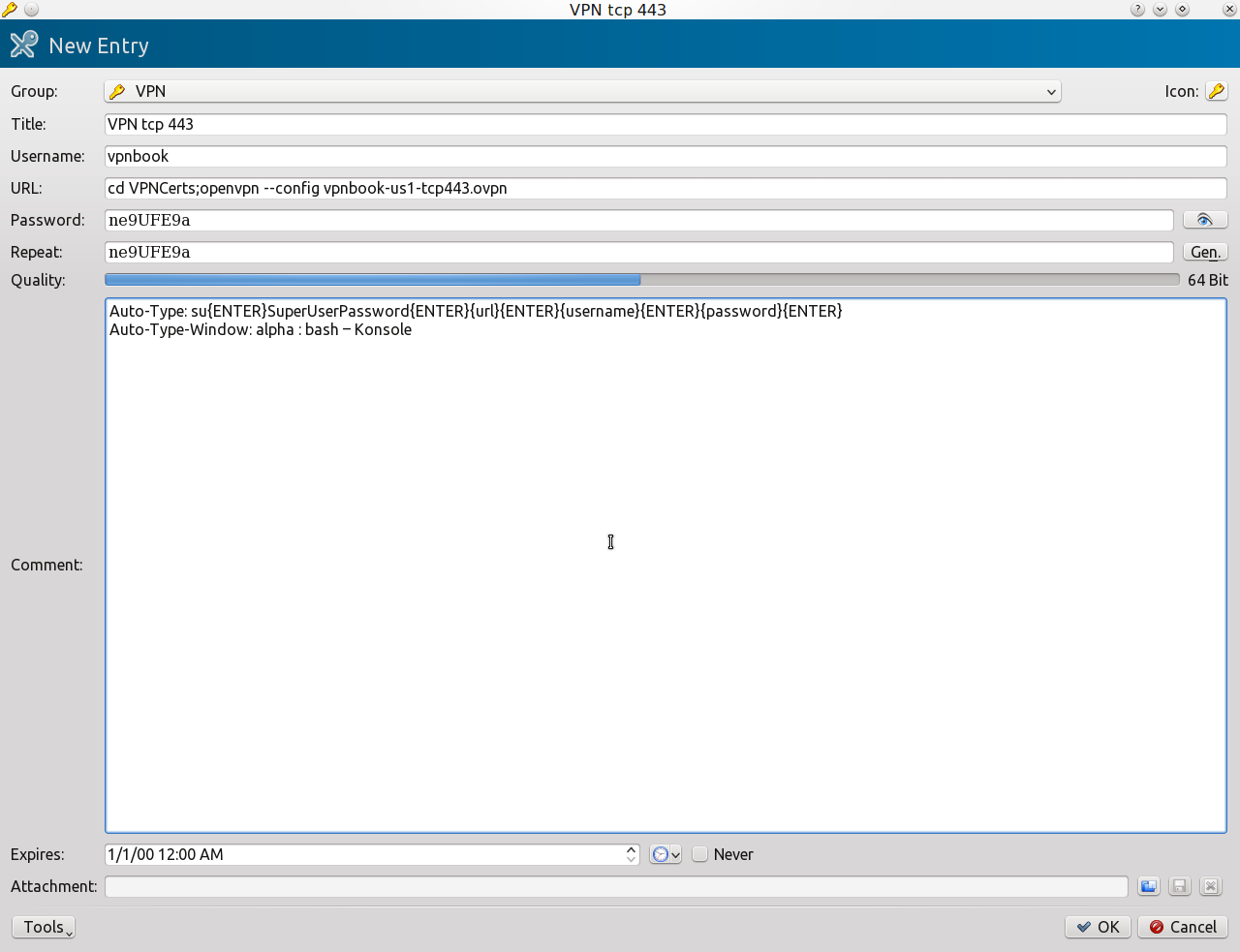1240x952 pixels.
Task: Enable the Never expires checkbox
Action: [700, 854]
